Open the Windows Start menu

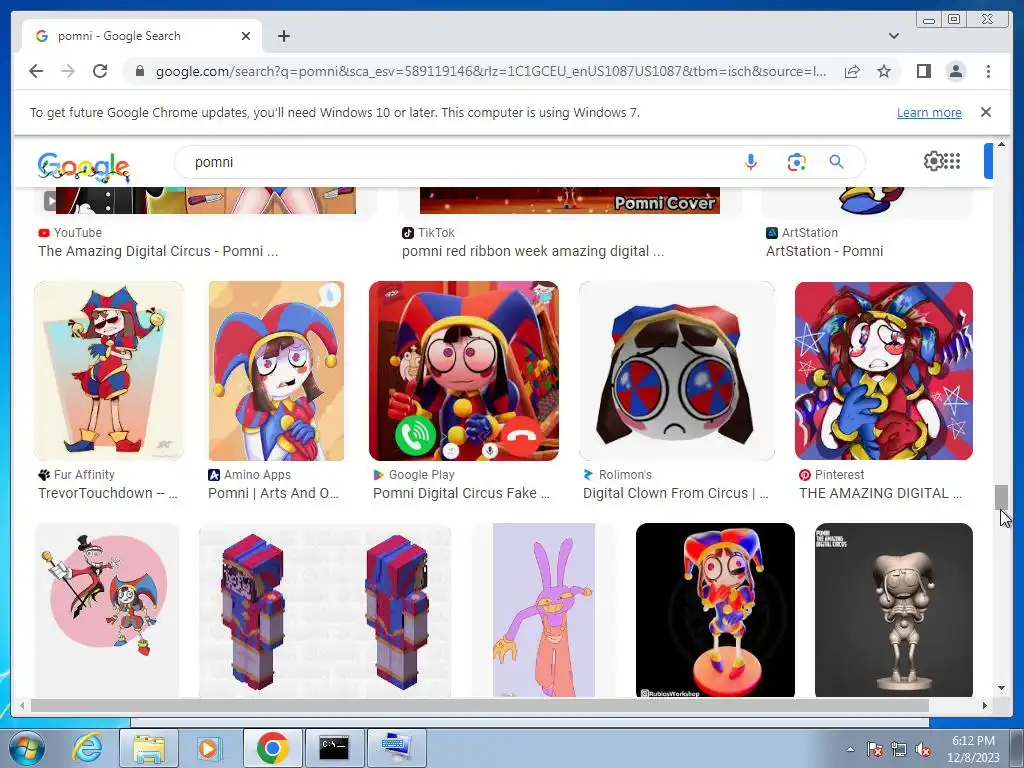point(25,748)
